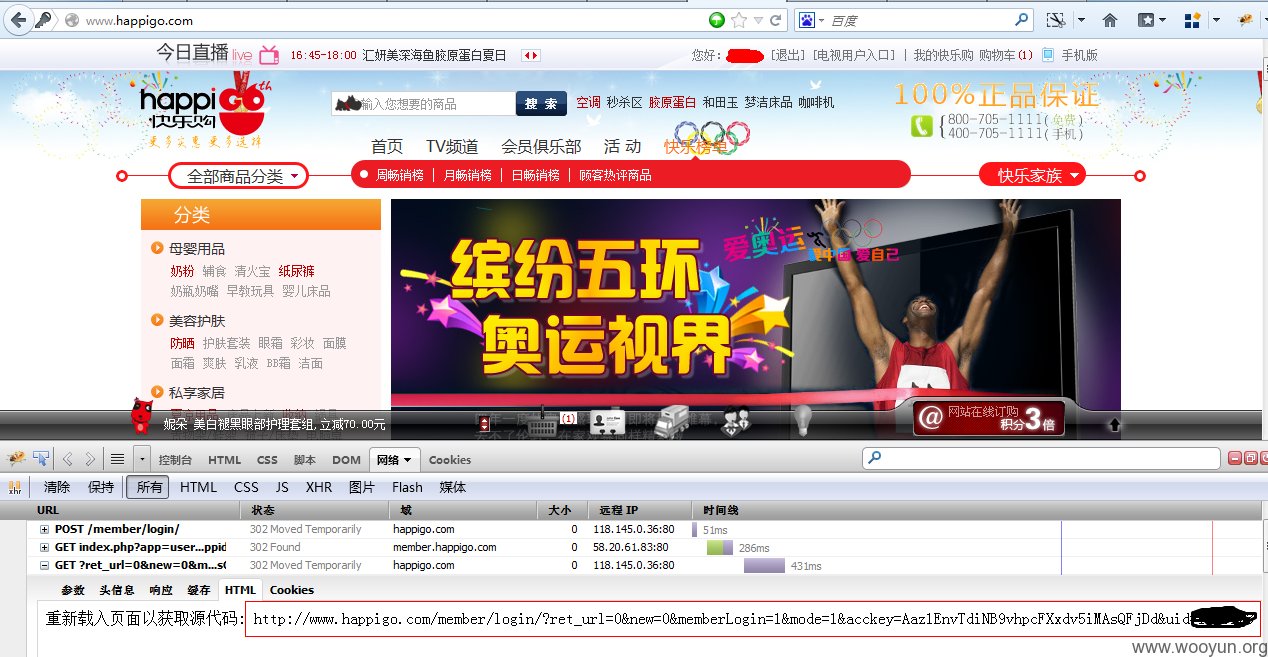Go to TV频道 nav link
The height and width of the screenshot is (657, 1268).
[x=452, y=146]
